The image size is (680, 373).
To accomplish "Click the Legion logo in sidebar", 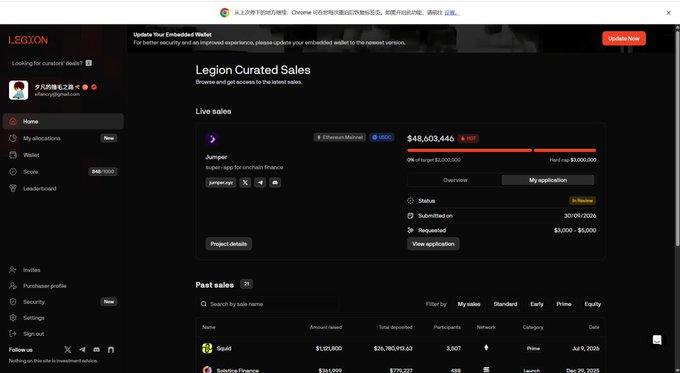I will [28, 40].
